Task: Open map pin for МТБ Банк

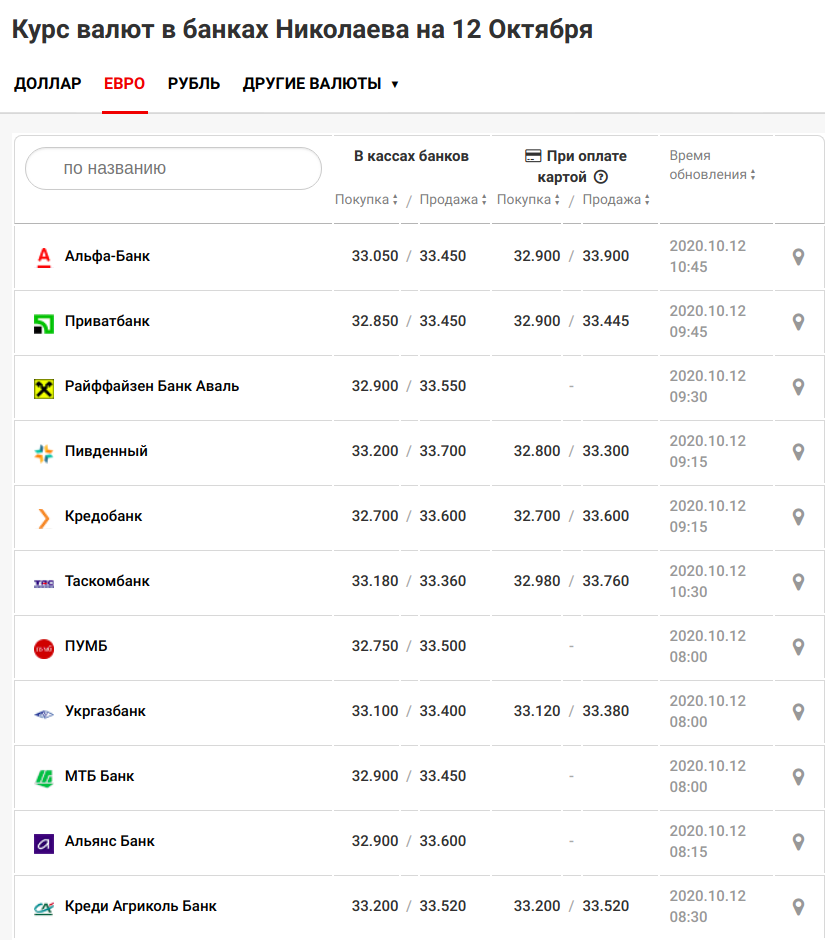Action: (798, 777)
